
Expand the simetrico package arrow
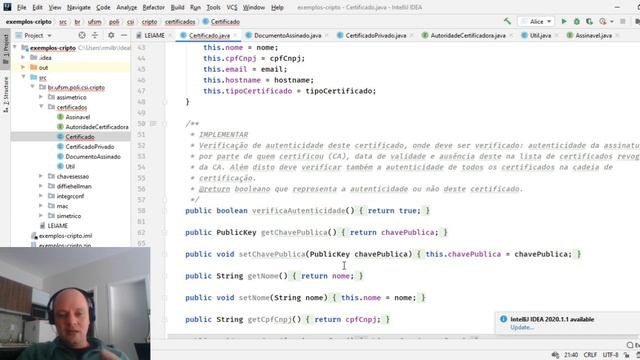[41, 216]
